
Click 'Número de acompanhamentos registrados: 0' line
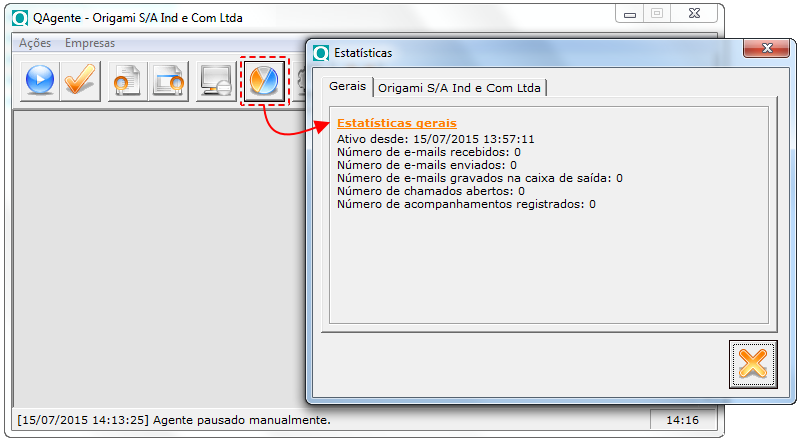[x=466, y=204]
